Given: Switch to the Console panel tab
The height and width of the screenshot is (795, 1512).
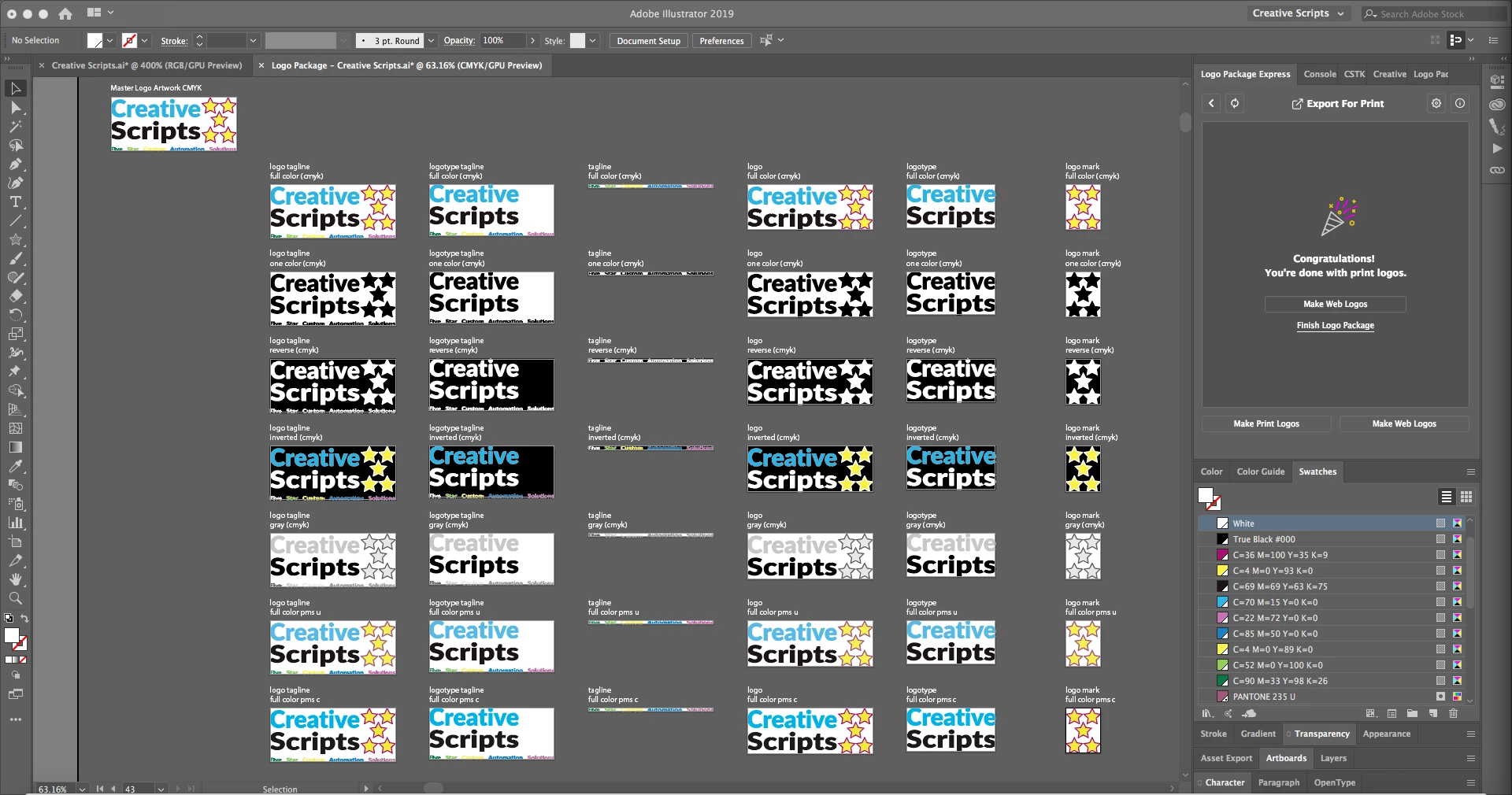Looking at the screenshot, I should pos(1320,74).
